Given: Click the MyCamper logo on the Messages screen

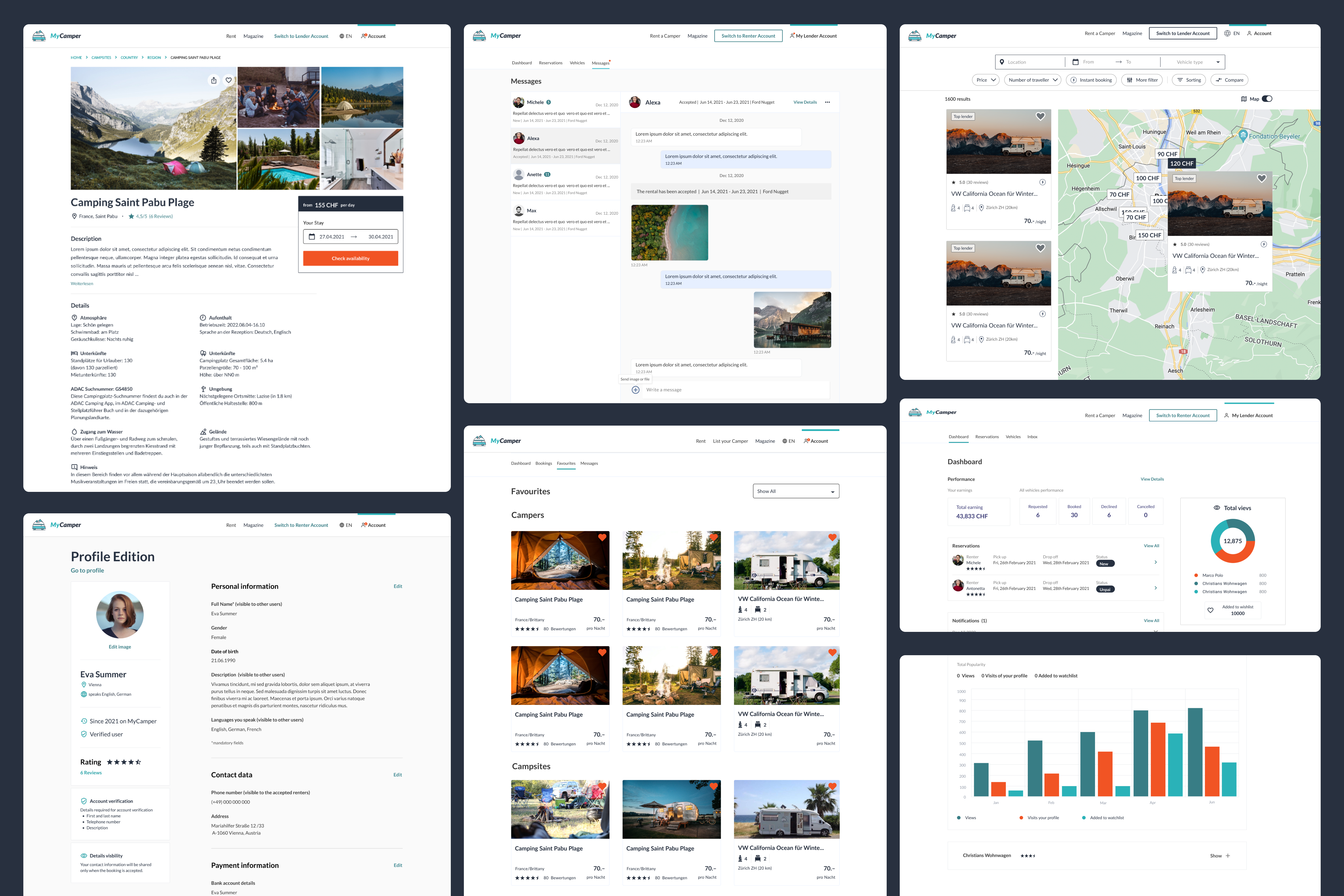Looking at the screenshot, I should pyautogui.click(x=497, y=36).
